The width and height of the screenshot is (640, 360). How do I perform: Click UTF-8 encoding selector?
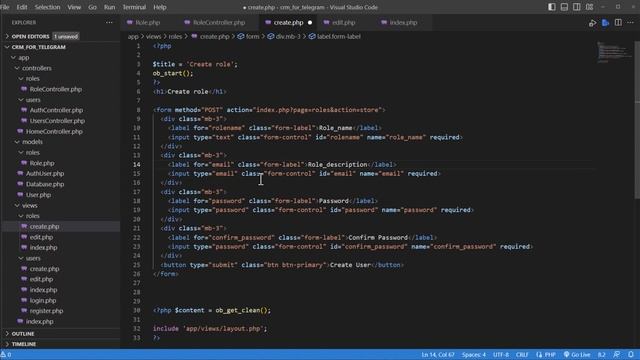click(x=501, y=354)
